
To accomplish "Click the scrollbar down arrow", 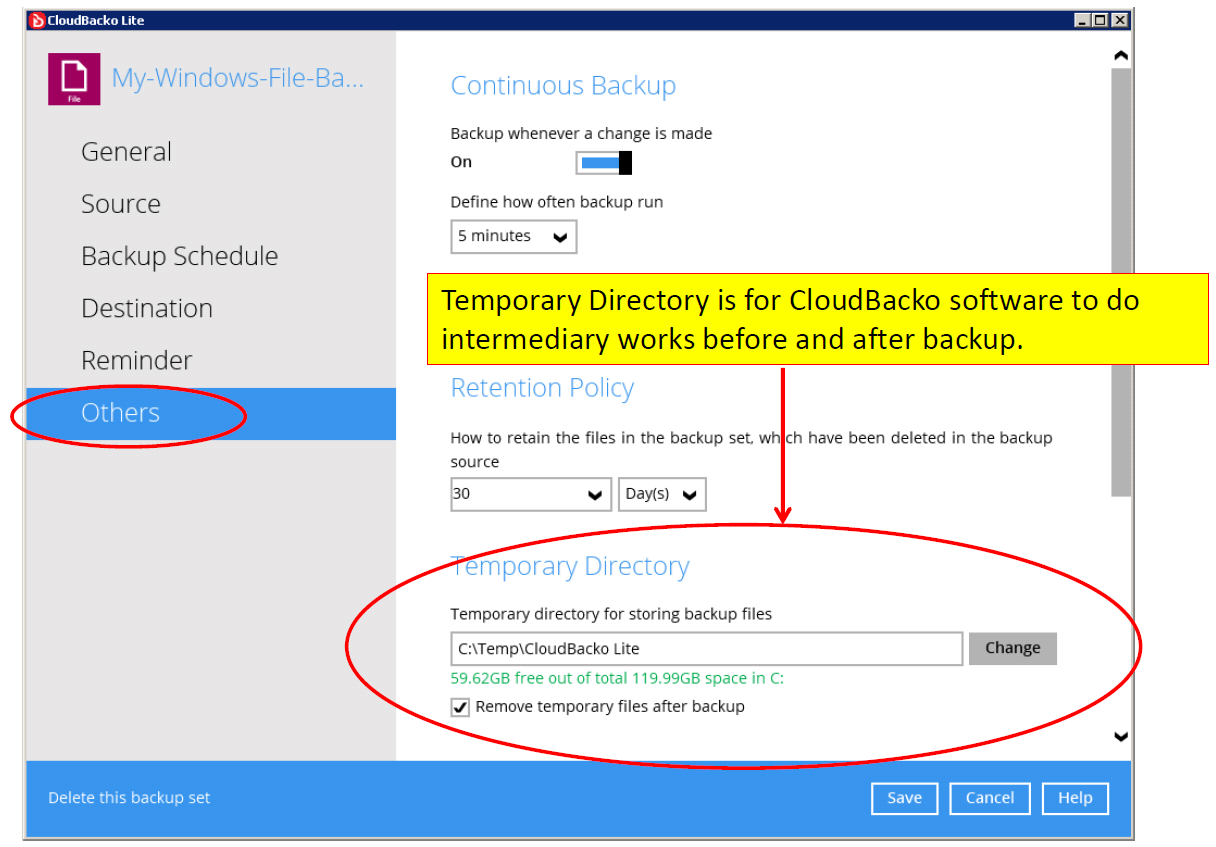I will coord(1121,737).
